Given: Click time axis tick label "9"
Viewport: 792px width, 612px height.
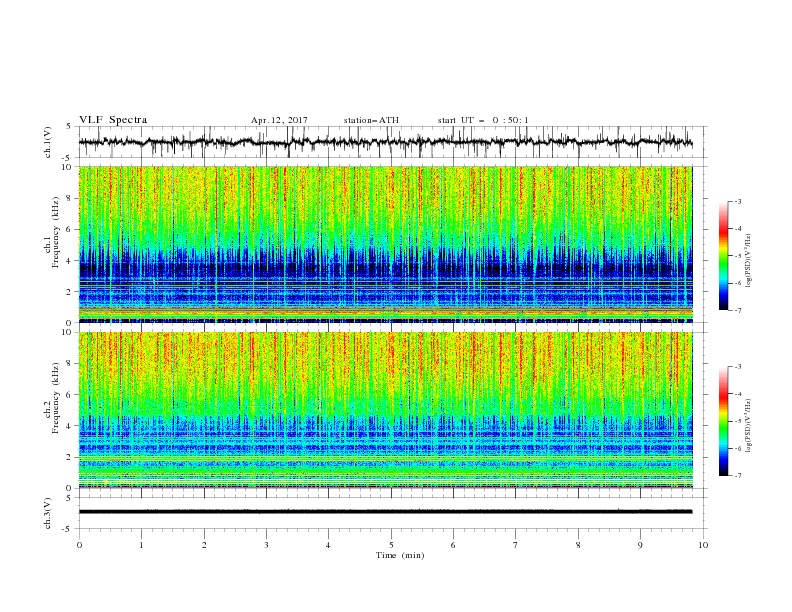Looking at the screenshot, I should click(x=640, y=545).
